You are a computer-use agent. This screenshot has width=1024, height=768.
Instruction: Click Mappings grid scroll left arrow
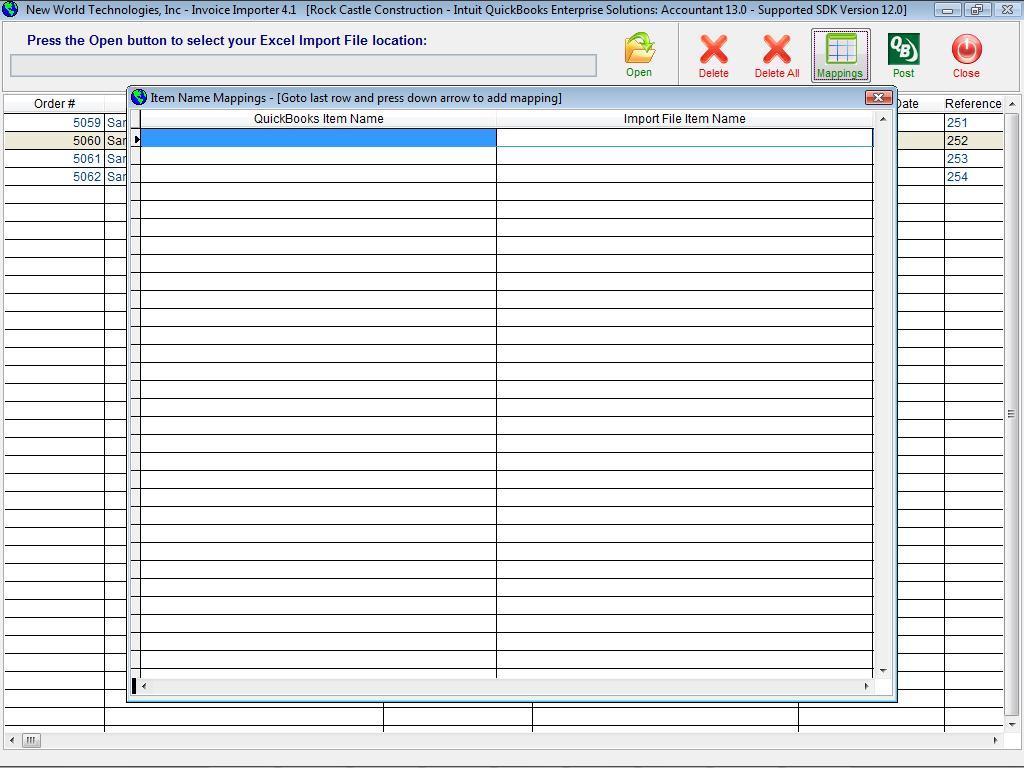click(144, 686)
